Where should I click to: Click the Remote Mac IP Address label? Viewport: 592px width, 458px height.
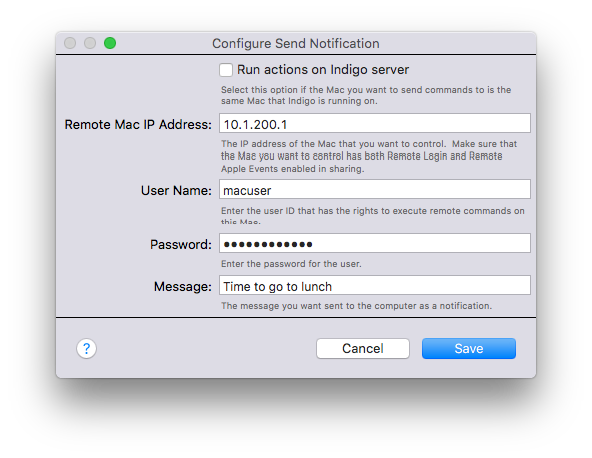point(138,125)
